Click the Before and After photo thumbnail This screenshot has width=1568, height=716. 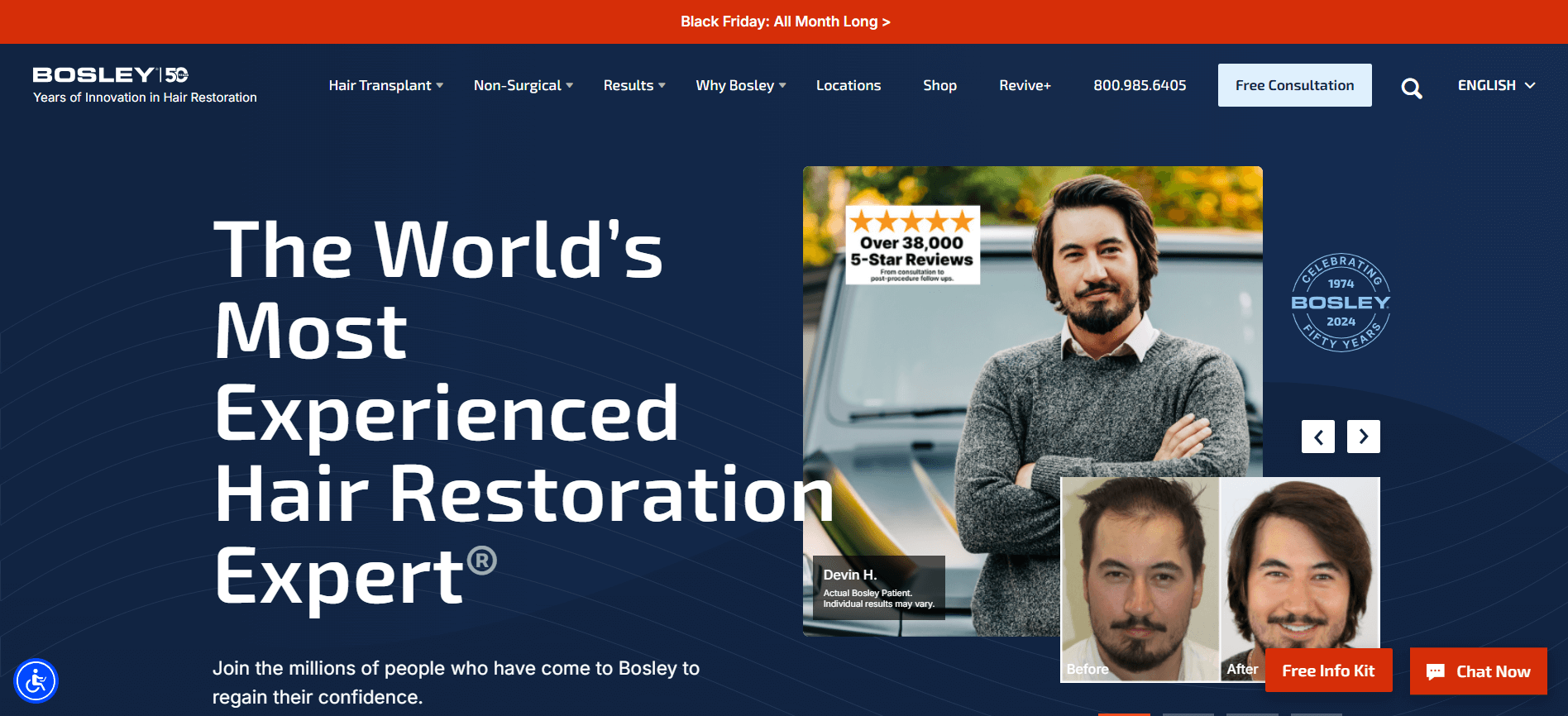[1158, 579]
